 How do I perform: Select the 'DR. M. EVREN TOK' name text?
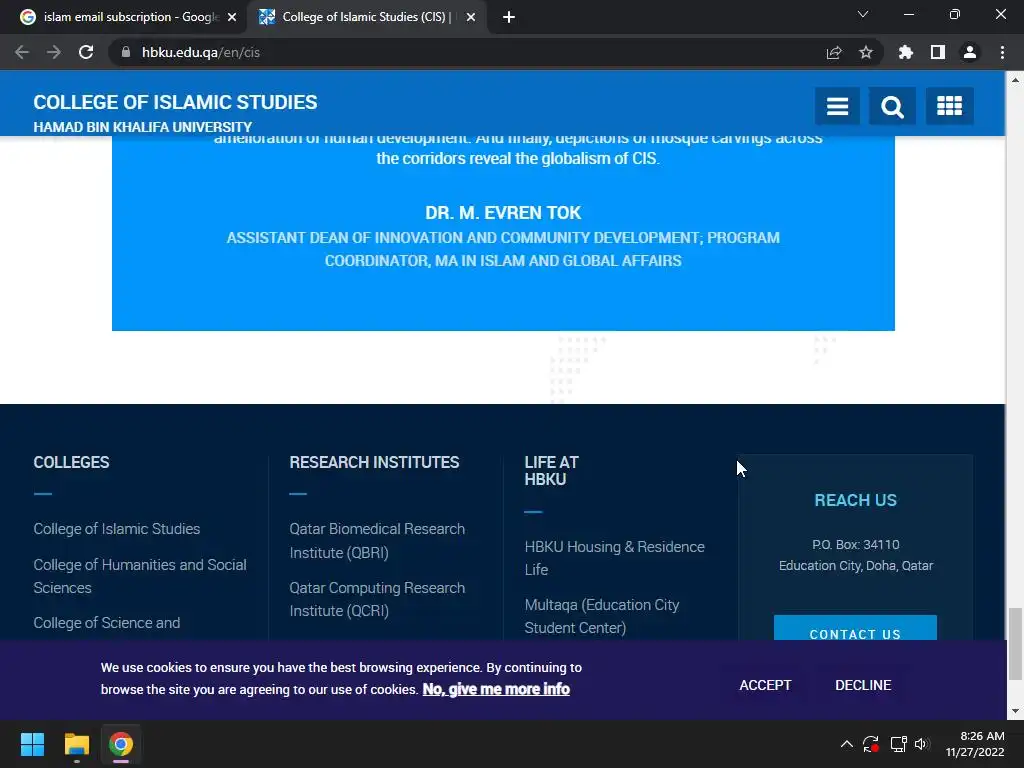[x=503, y=213]
